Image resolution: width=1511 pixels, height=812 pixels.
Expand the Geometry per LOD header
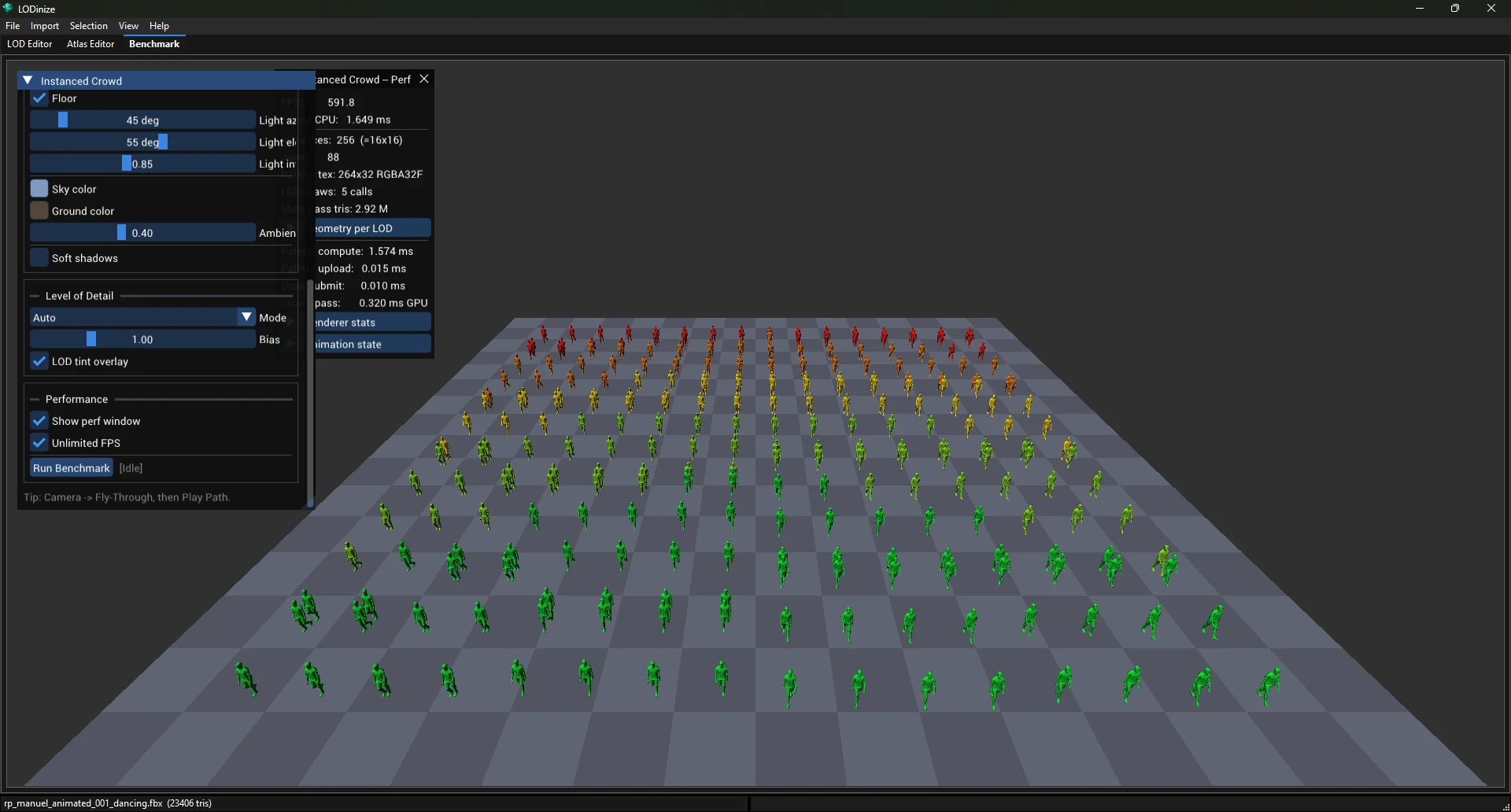[373, 228]
